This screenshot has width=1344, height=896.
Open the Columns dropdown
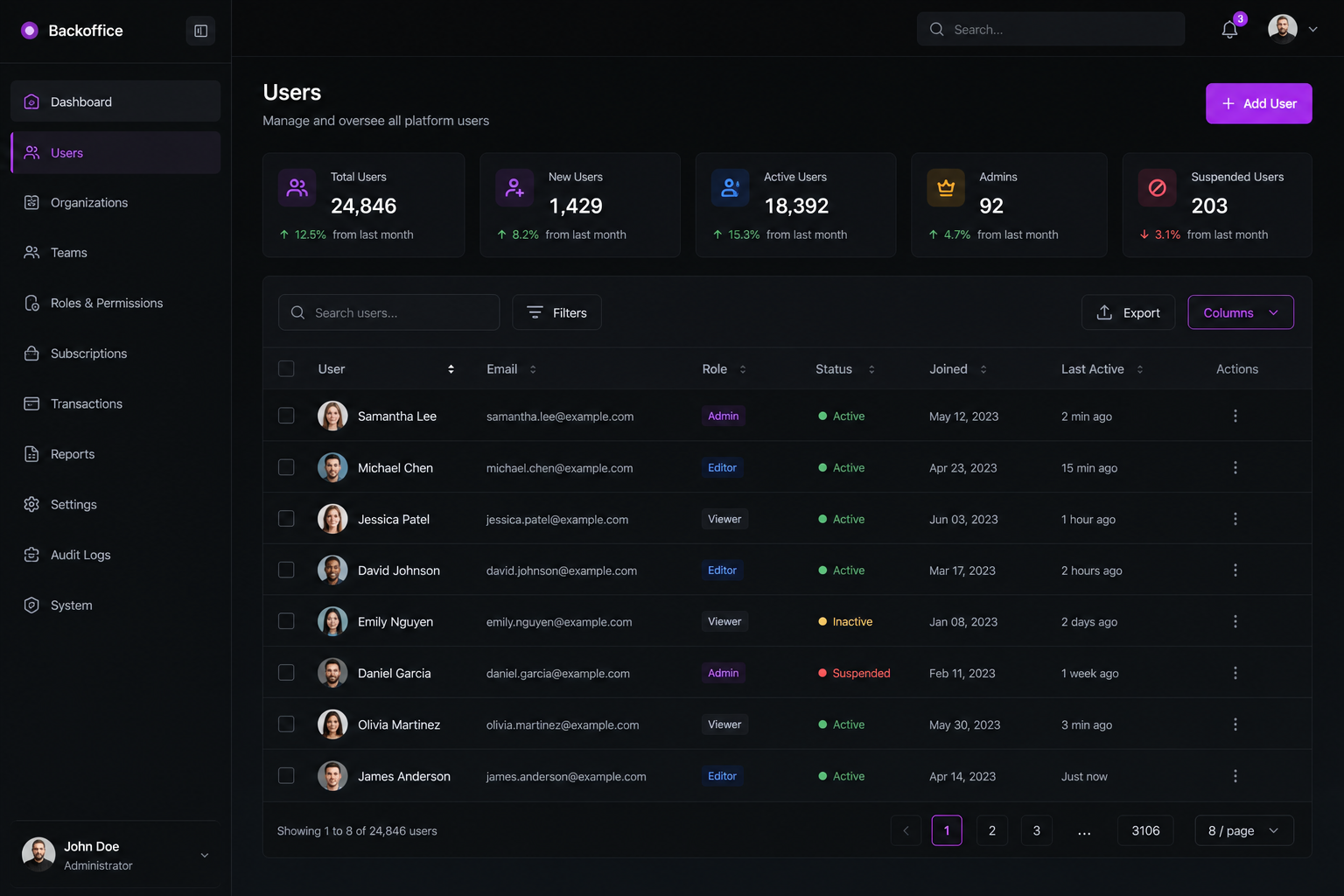click(x=1240, y=312)
